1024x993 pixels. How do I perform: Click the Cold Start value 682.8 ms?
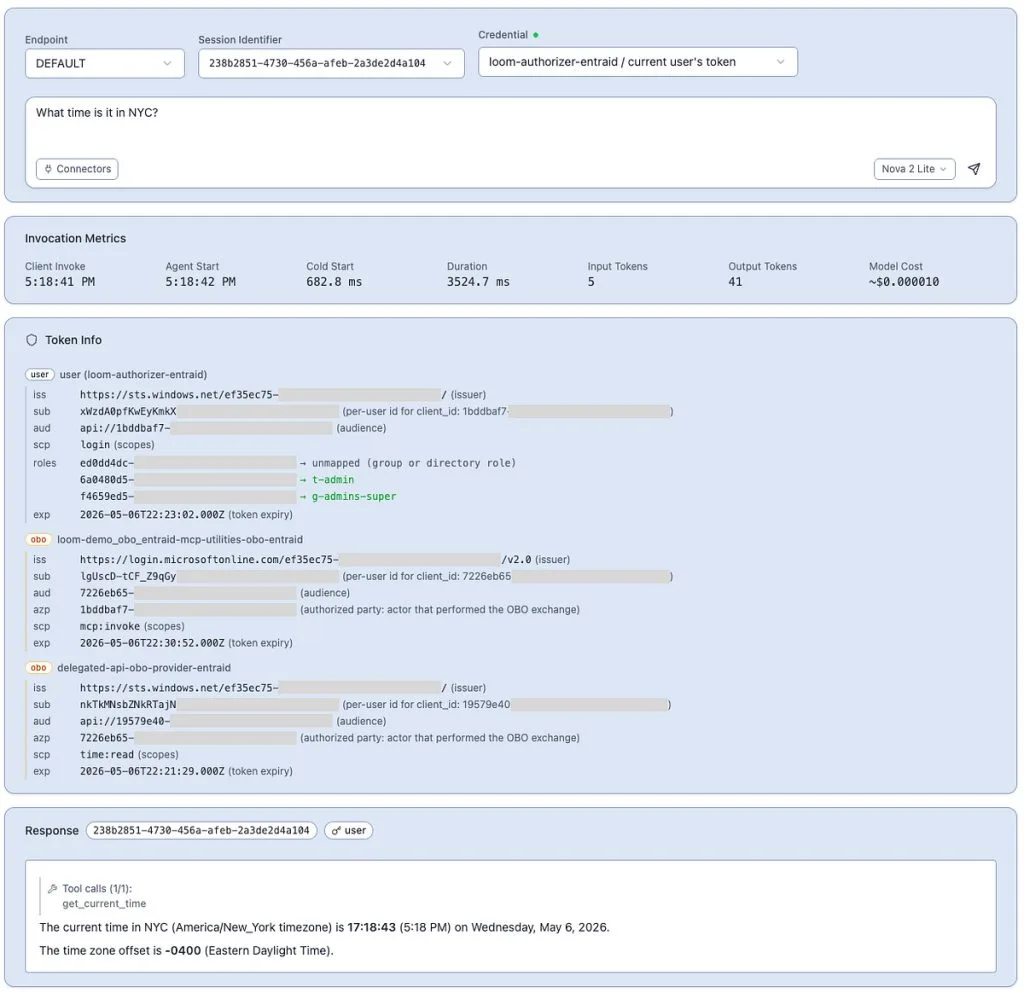334,281
